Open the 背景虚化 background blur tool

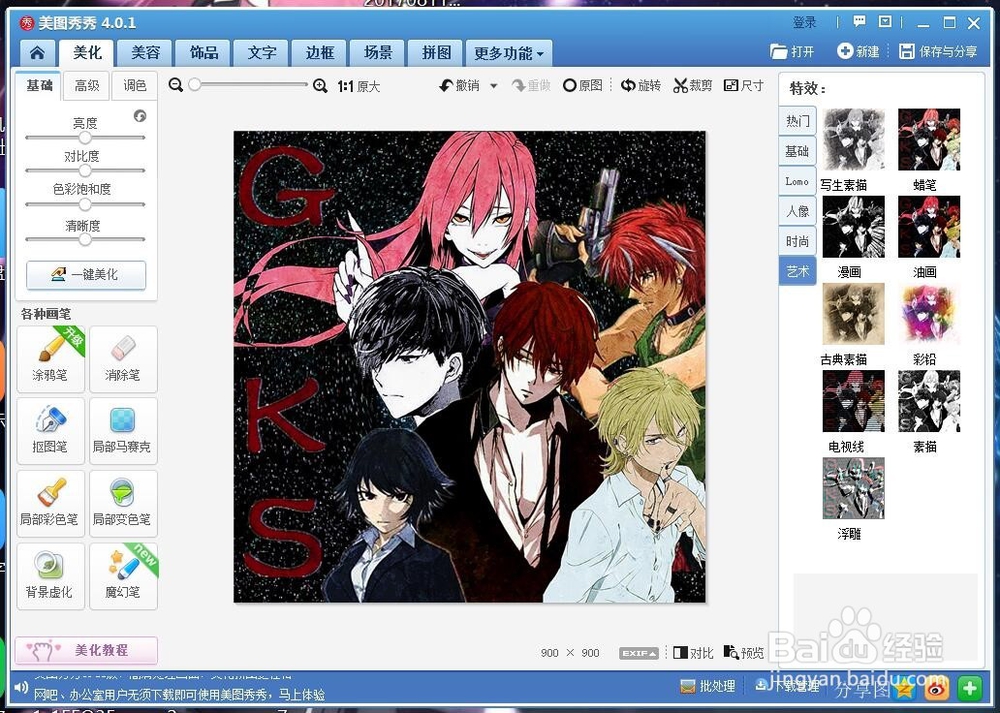pos(50,577)
